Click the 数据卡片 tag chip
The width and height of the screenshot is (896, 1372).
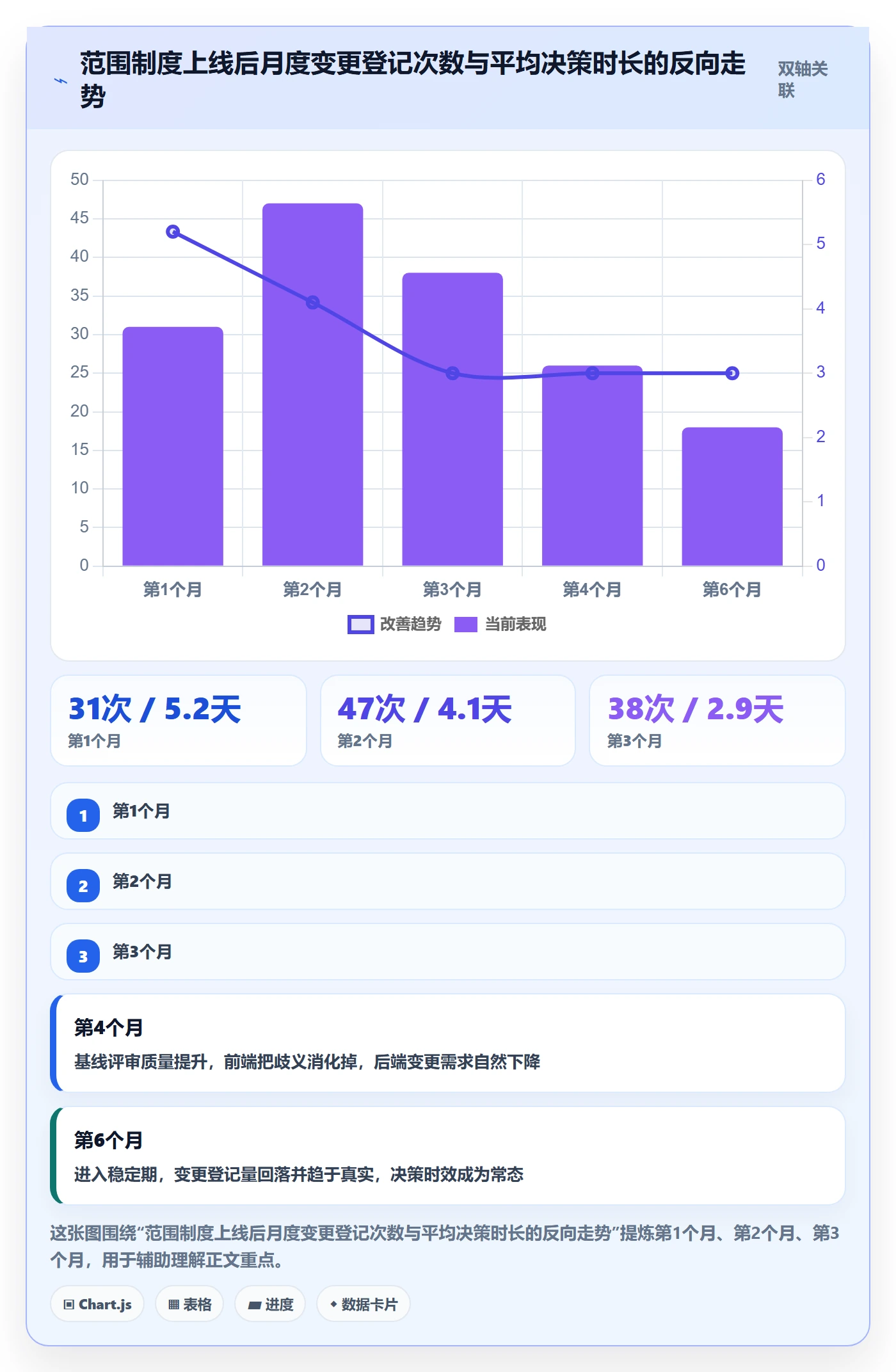tap(364, 1304)
